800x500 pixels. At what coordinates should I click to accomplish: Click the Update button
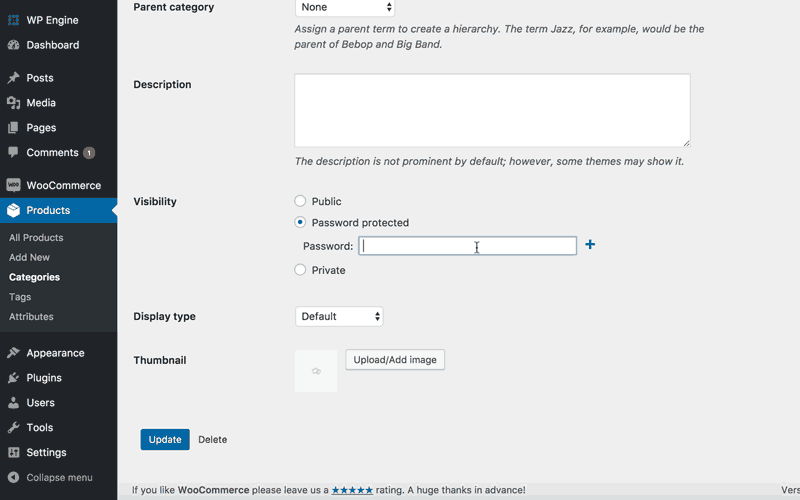coord(165,439)
